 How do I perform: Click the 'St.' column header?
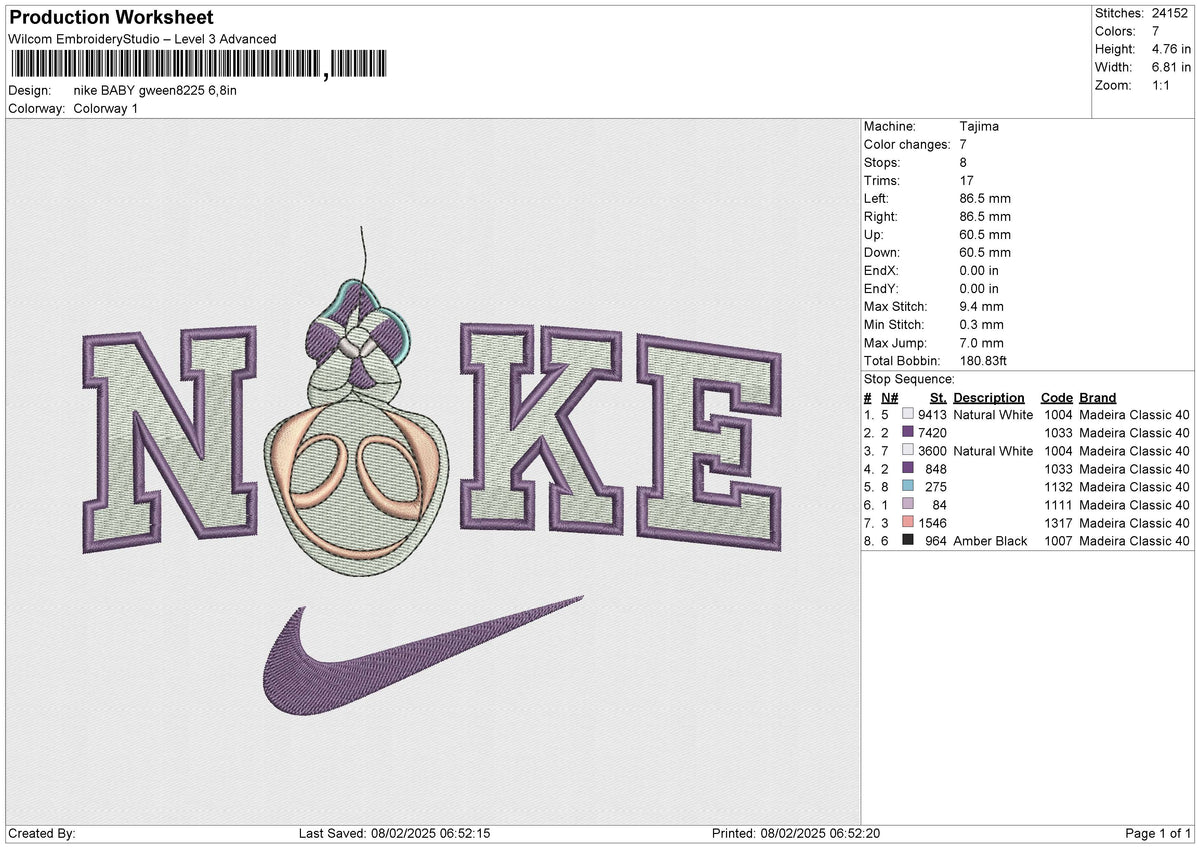tap(938, 397)
